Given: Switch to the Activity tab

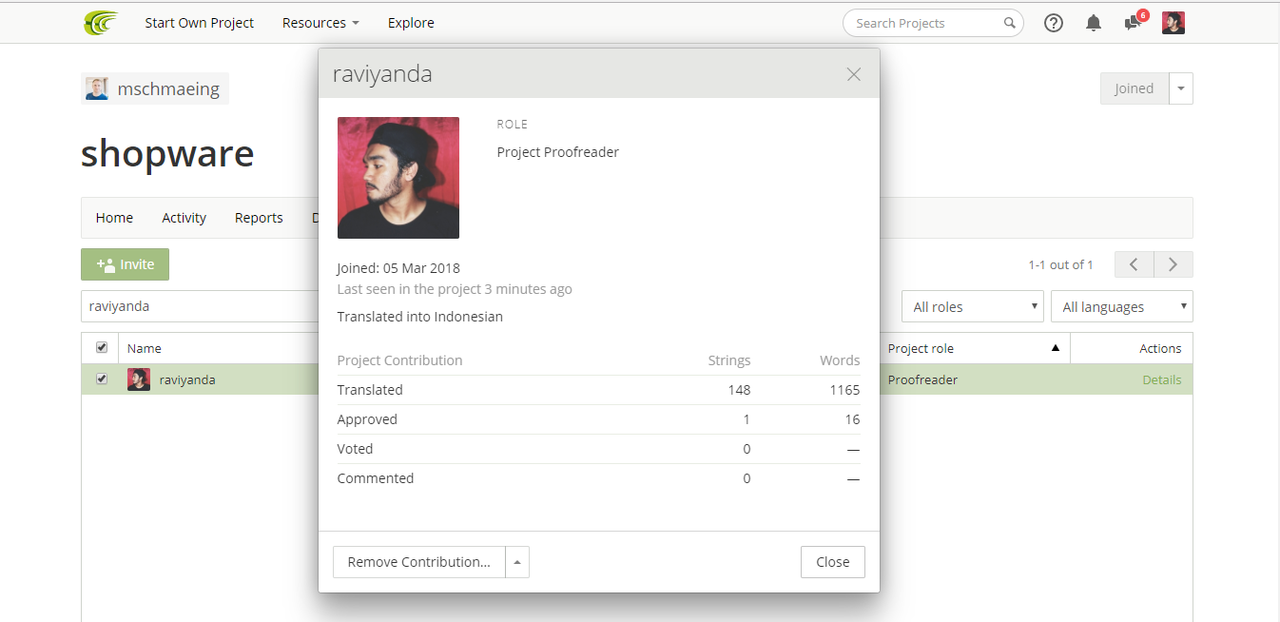Looking at the screenshot, I should point(184,218).
